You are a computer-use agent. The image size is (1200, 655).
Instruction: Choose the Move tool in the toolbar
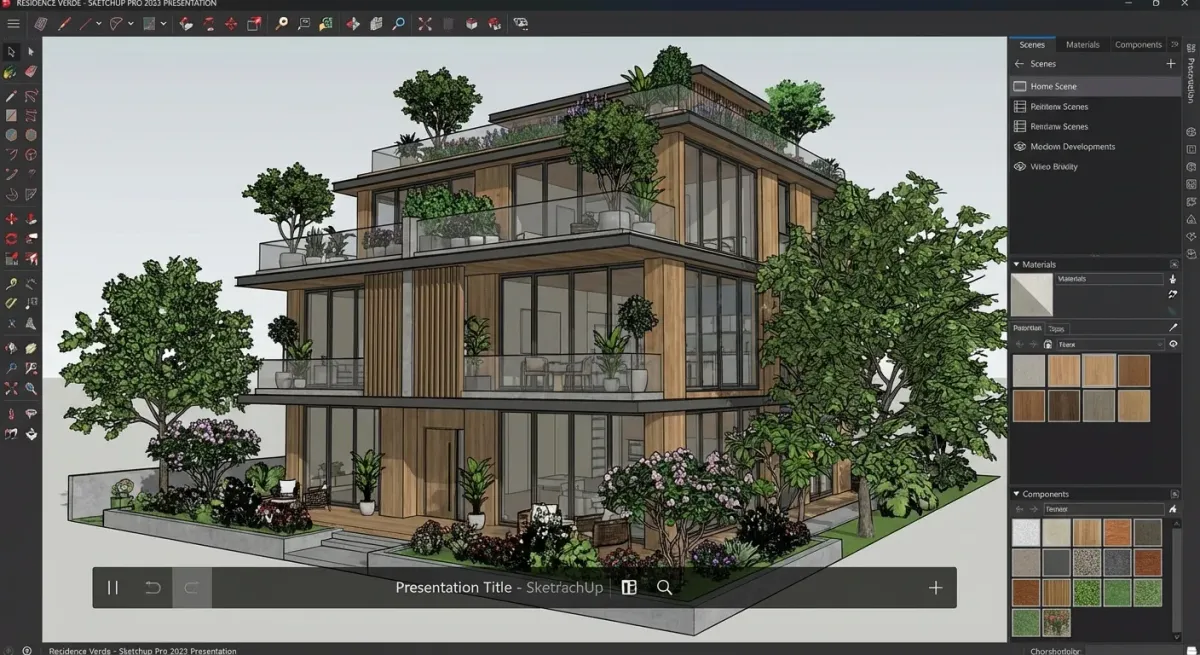pyautogui.click(x=12, y=218)
